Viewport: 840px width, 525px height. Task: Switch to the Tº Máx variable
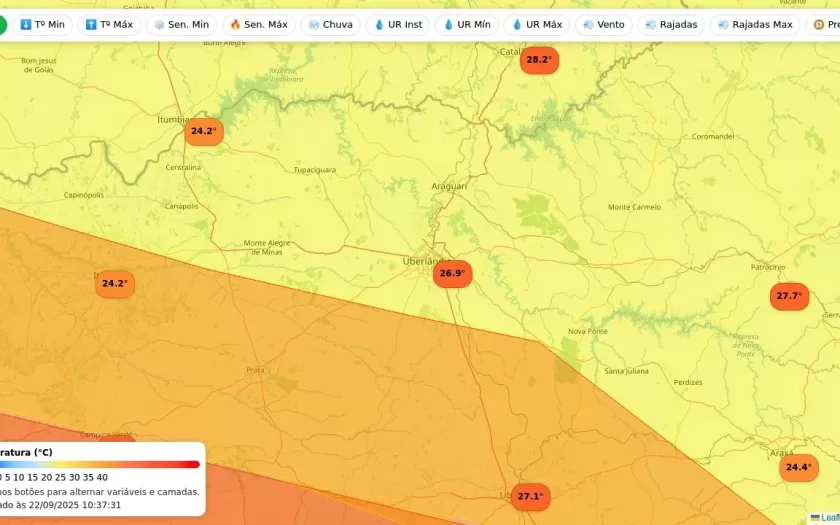[x=109, y=24]
